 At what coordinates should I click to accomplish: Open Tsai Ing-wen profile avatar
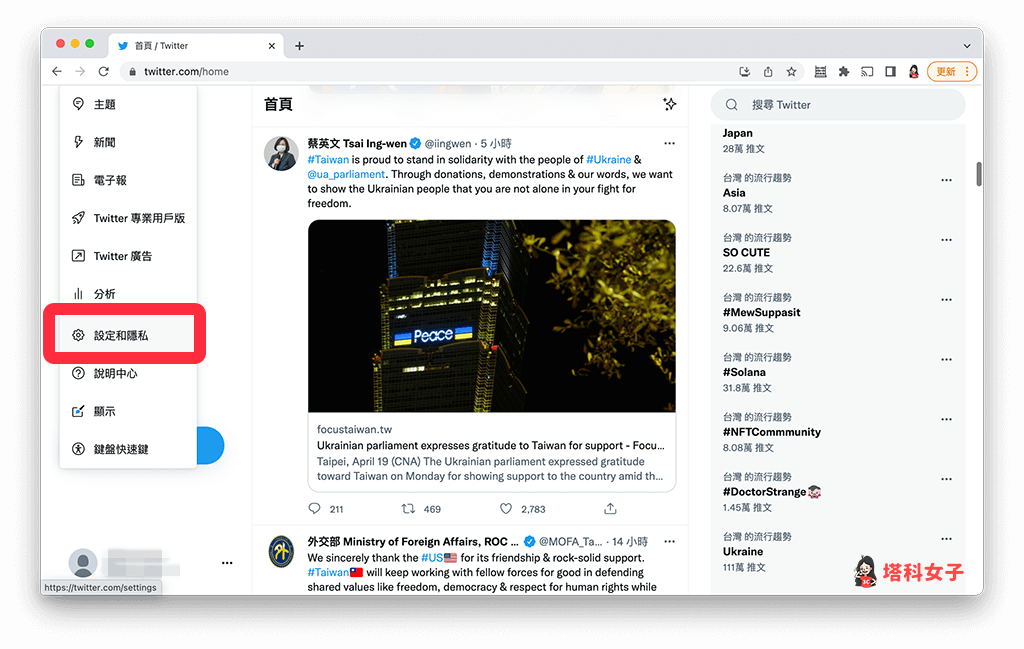coord(281,153)
